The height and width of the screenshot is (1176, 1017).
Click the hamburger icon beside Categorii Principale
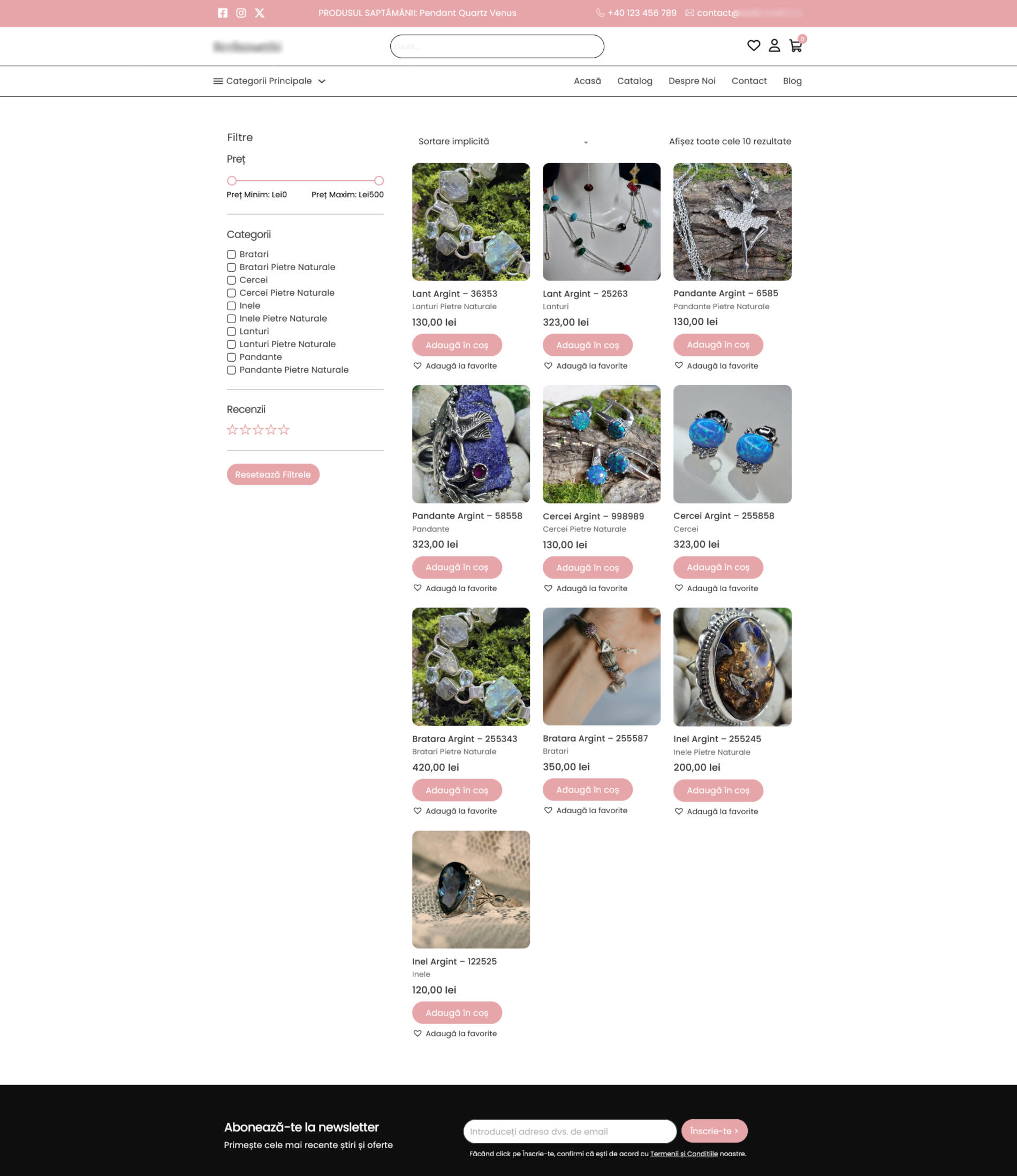point(217,81)
